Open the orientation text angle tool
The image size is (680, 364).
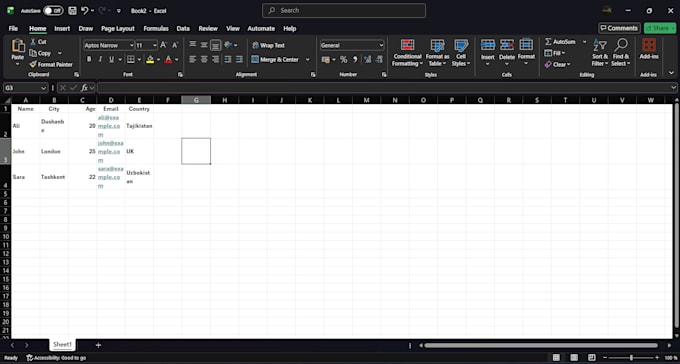click(228, 45)
